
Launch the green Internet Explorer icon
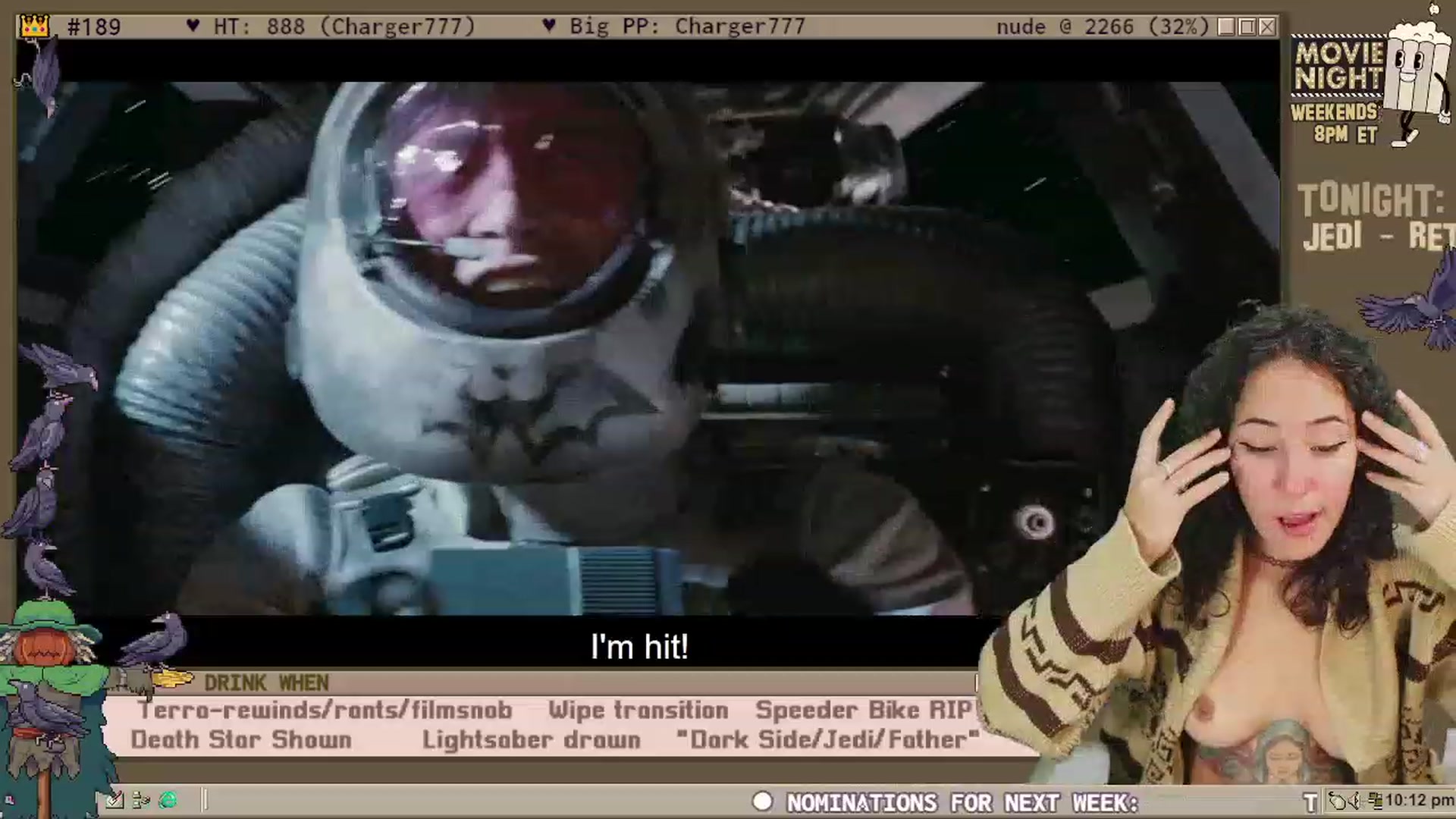click(168, 800)
